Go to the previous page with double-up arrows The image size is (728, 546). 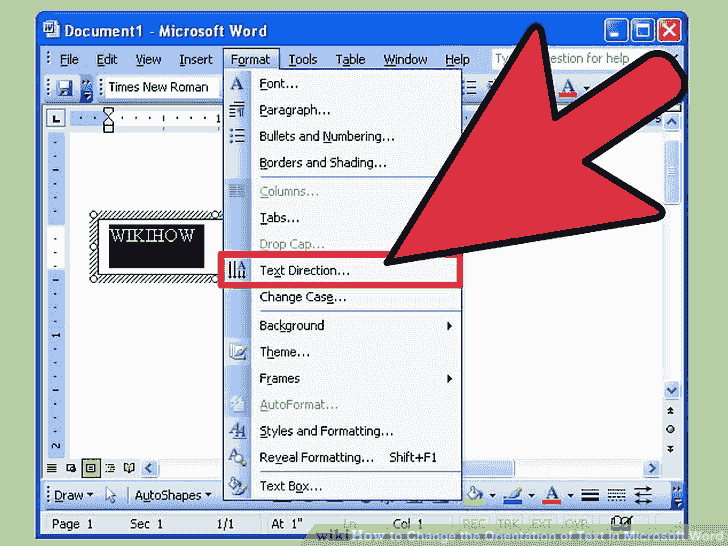coord(670,410)
